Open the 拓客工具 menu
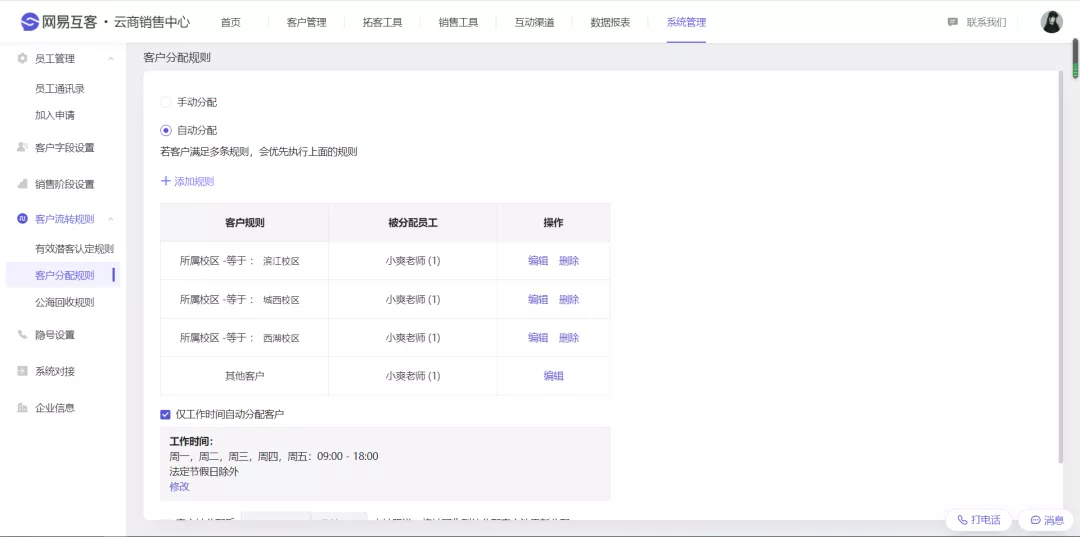Image resolution: width=1080 pixels, height=537 pixels. pyautogui.click(x=382, y=22)
